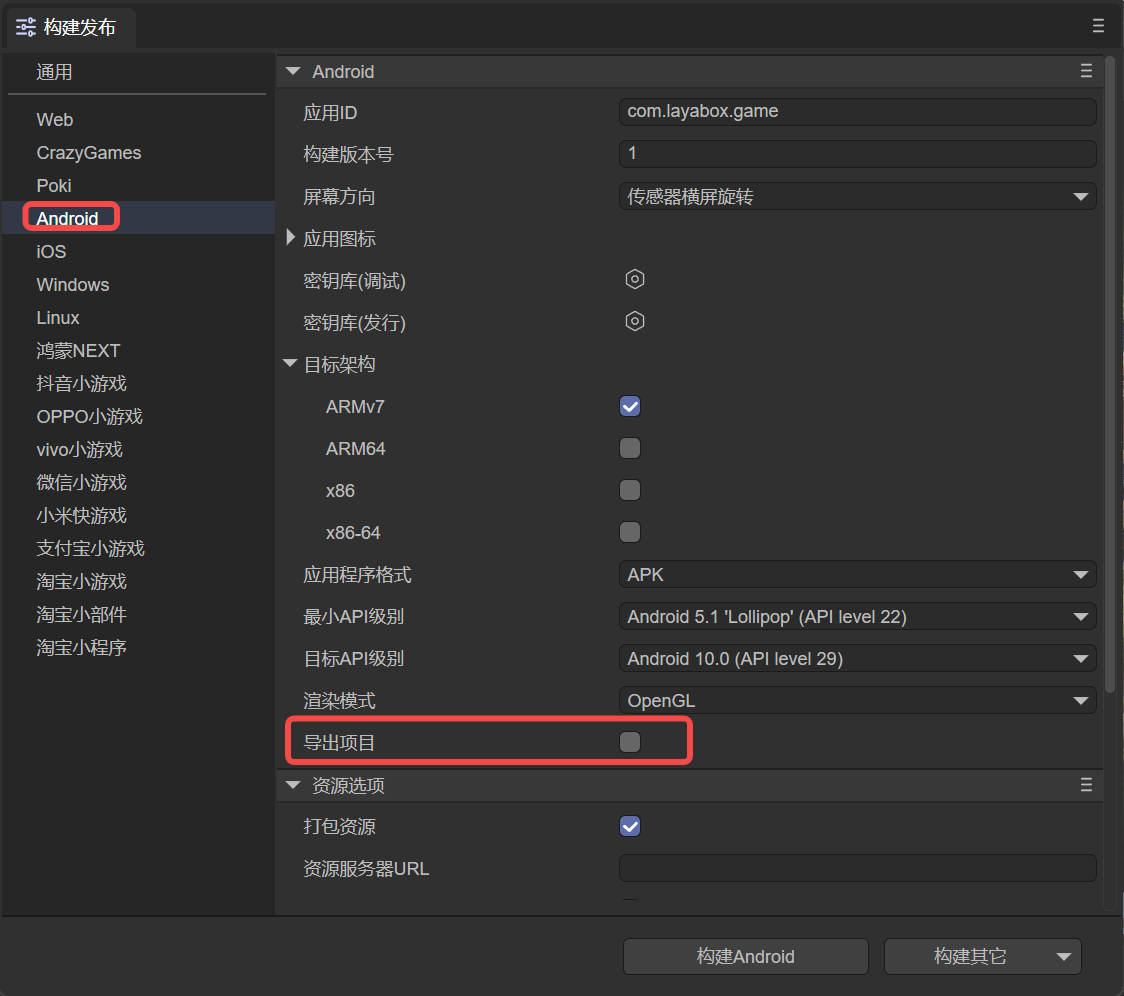Expand the 应用图标 section
This screenshot has width=1124, height=996.
291,238
